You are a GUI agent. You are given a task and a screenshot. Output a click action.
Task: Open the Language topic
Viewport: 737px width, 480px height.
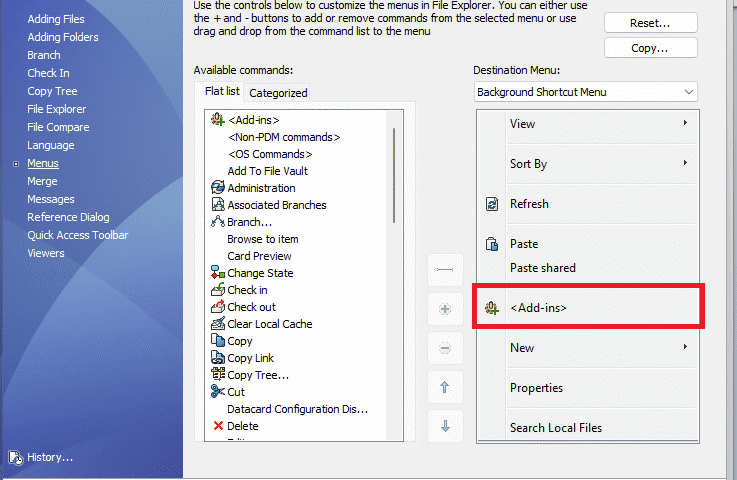(x=50, y=145)
